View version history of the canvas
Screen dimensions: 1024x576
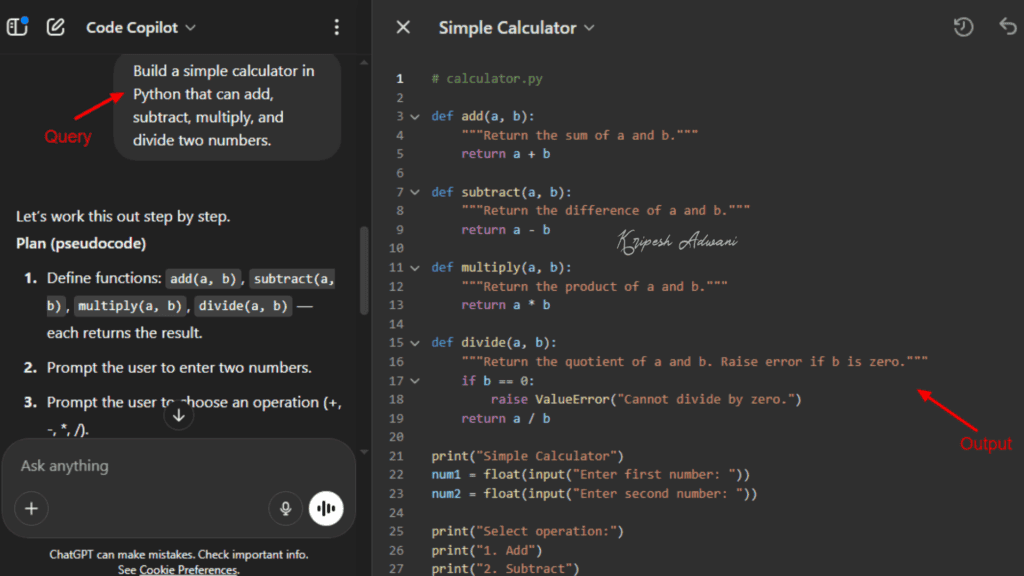[x=963, y=27]
